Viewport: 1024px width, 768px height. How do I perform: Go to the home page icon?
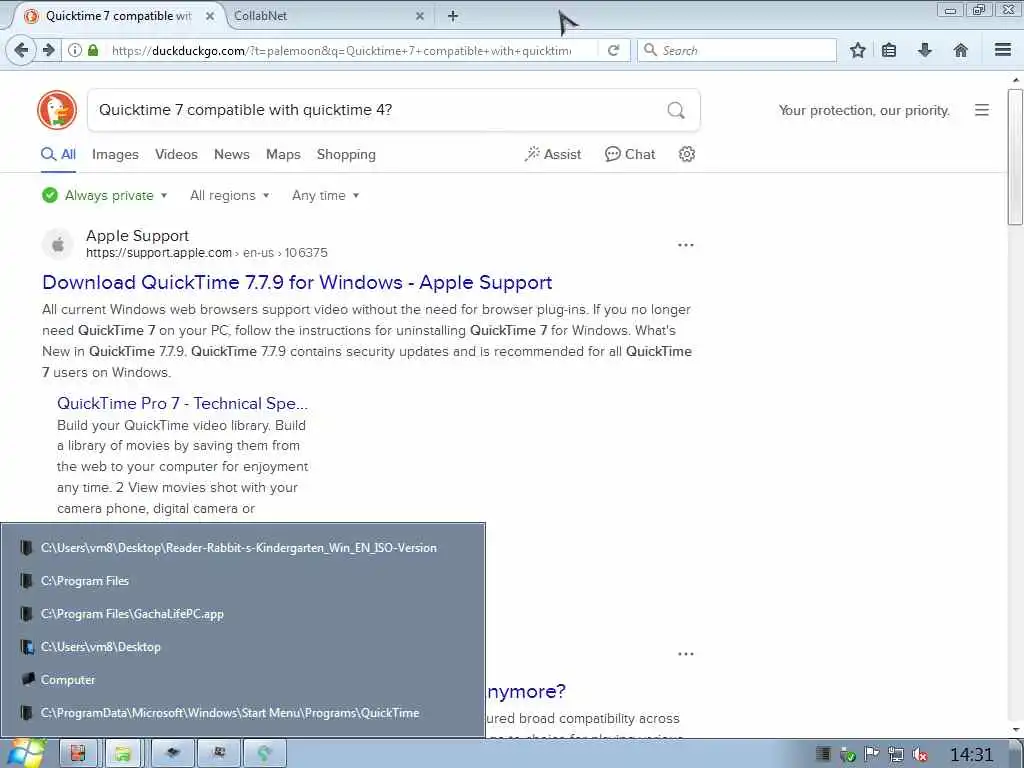pos(961,50)
